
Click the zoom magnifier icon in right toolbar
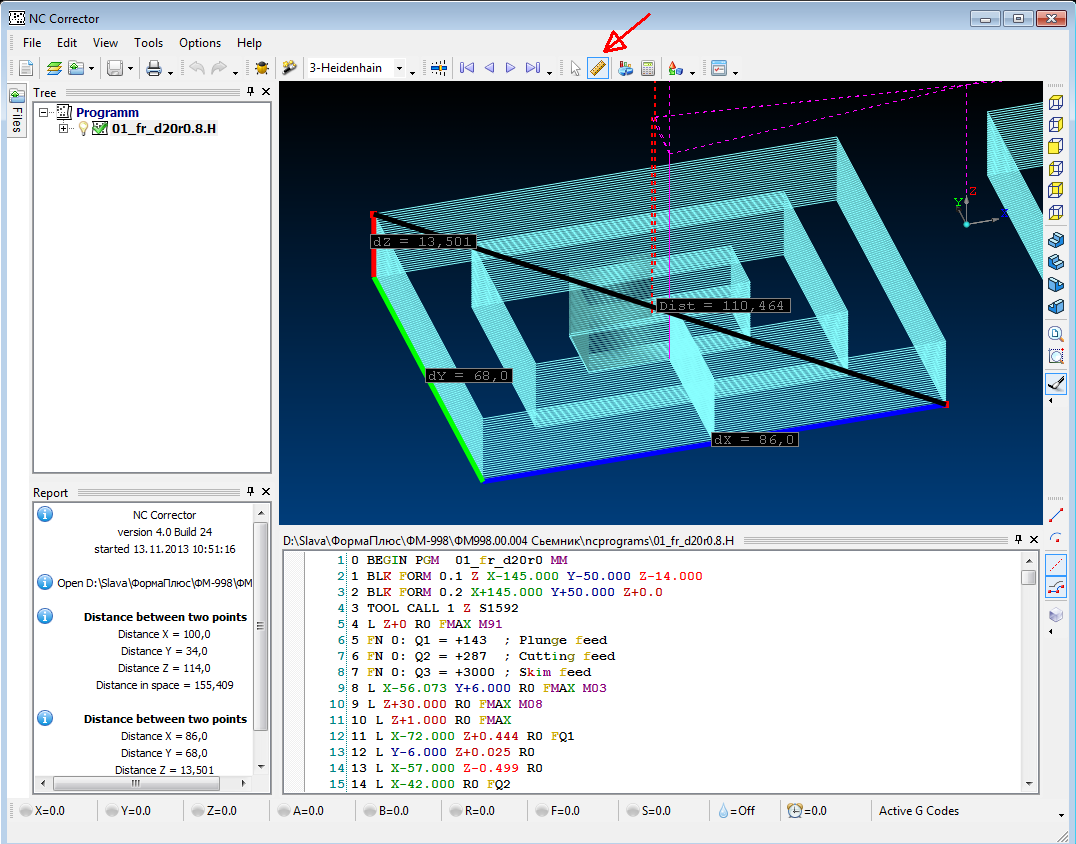point(1055,334)
